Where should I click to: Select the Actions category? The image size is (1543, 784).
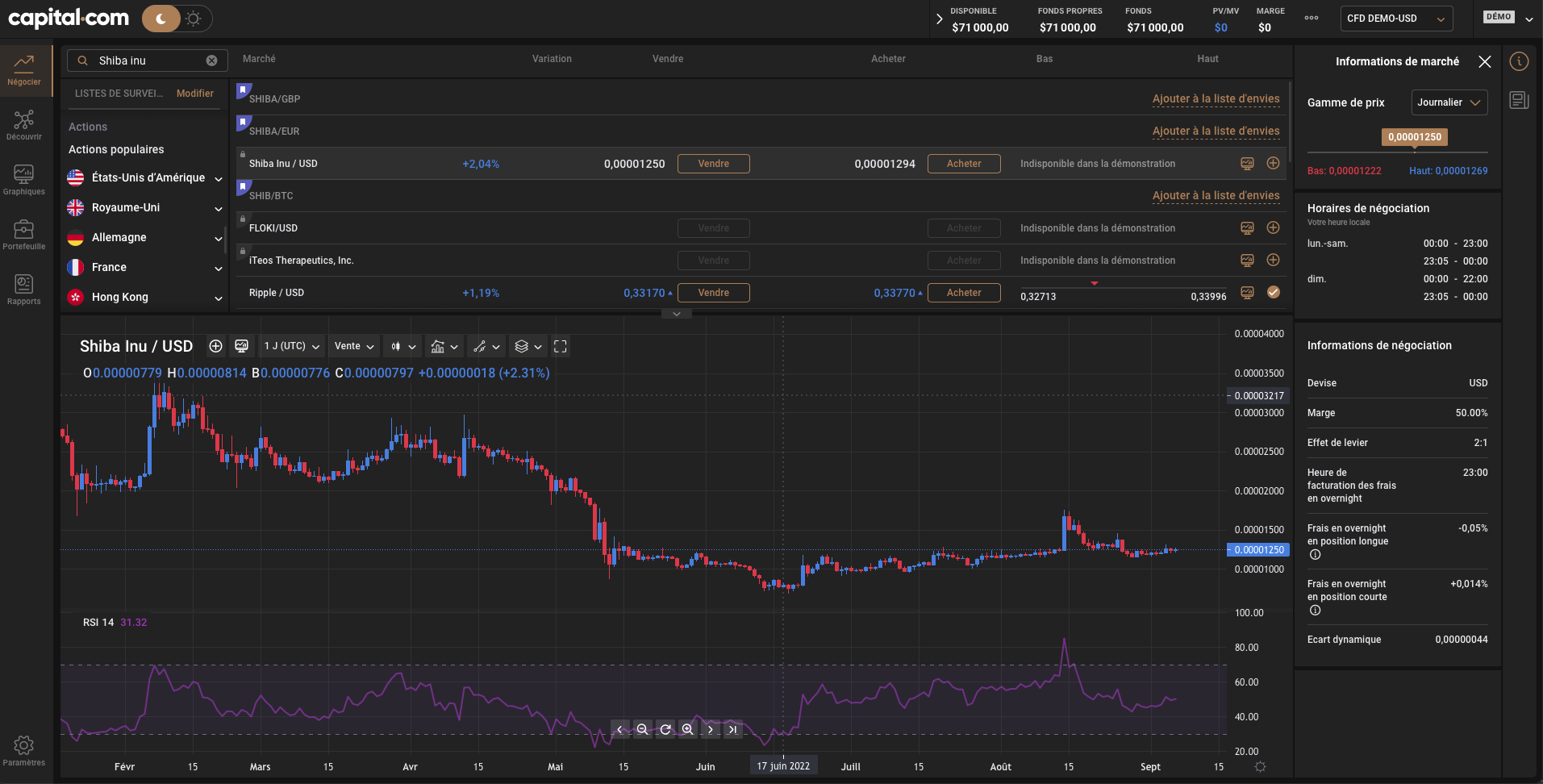[x=88, y=127]
